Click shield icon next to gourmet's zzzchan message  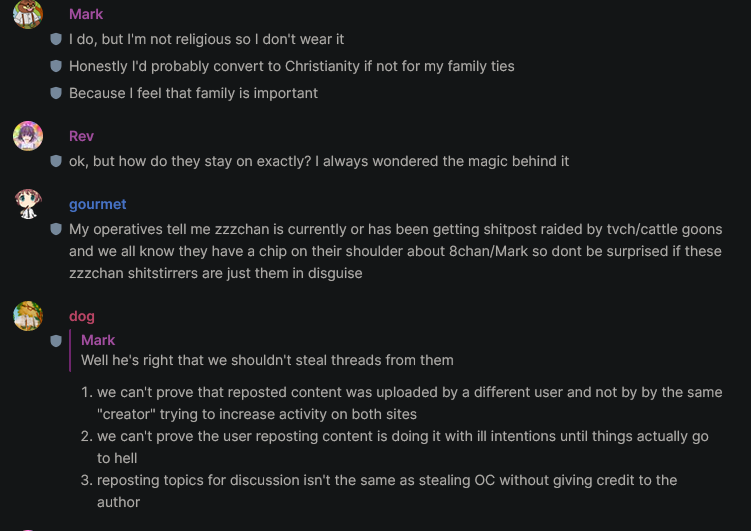[56, 229]
